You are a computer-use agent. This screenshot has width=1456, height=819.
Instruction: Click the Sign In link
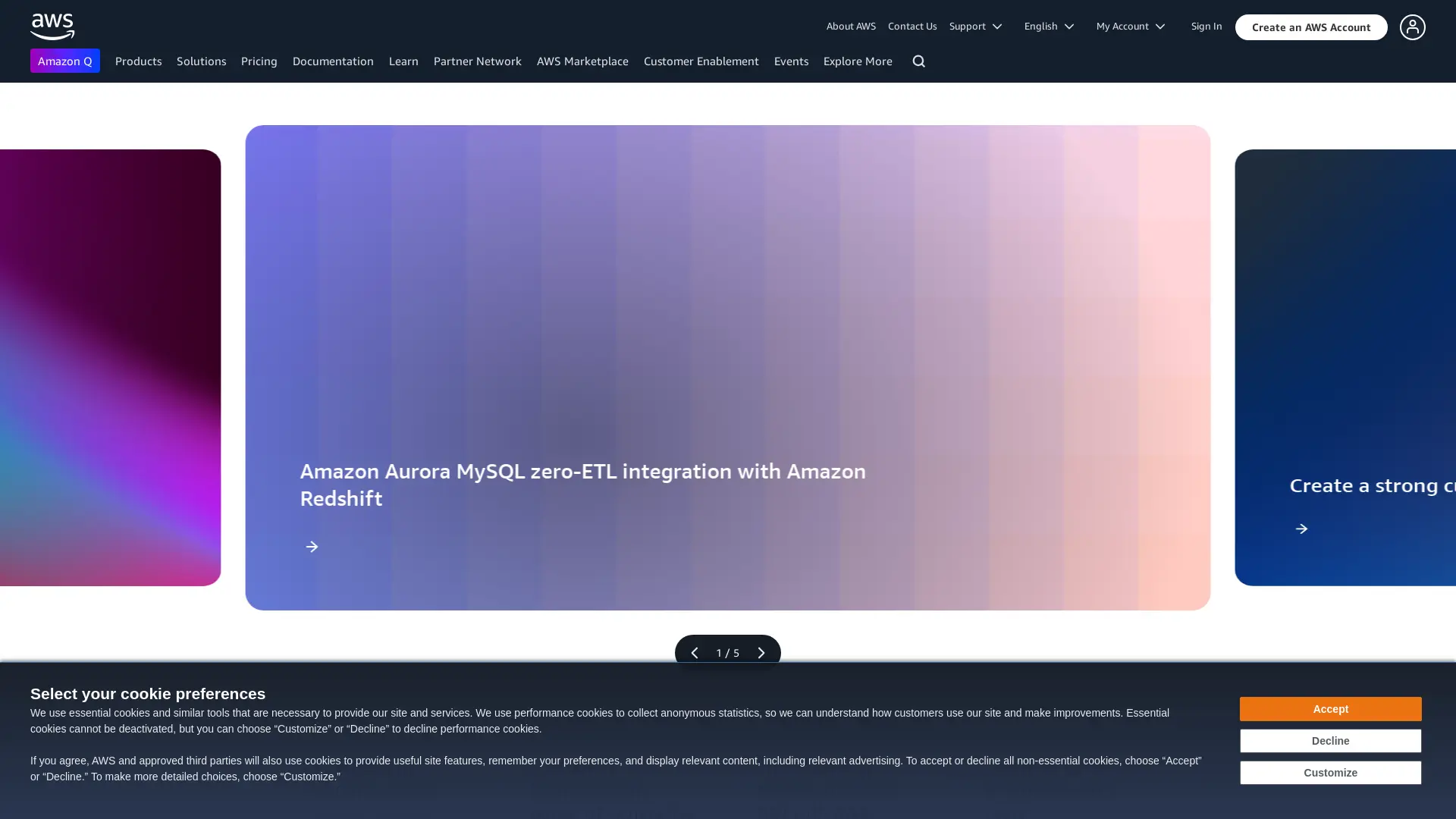tap(1206, 26)
